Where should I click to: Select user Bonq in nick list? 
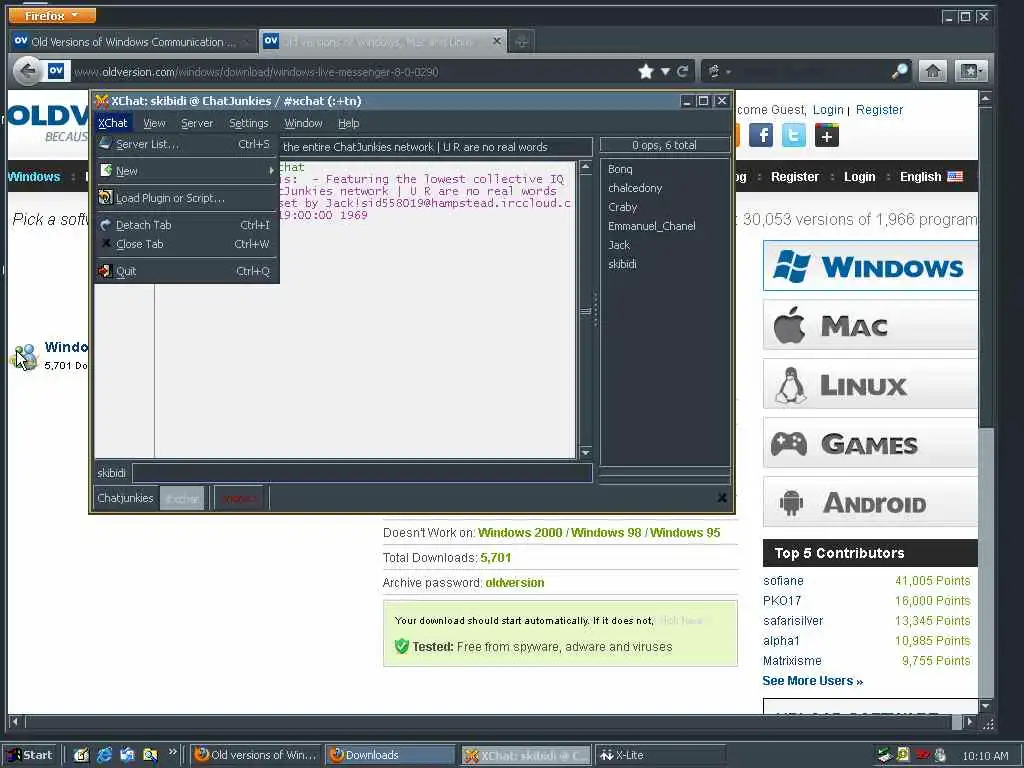click(x=620, y=169)
